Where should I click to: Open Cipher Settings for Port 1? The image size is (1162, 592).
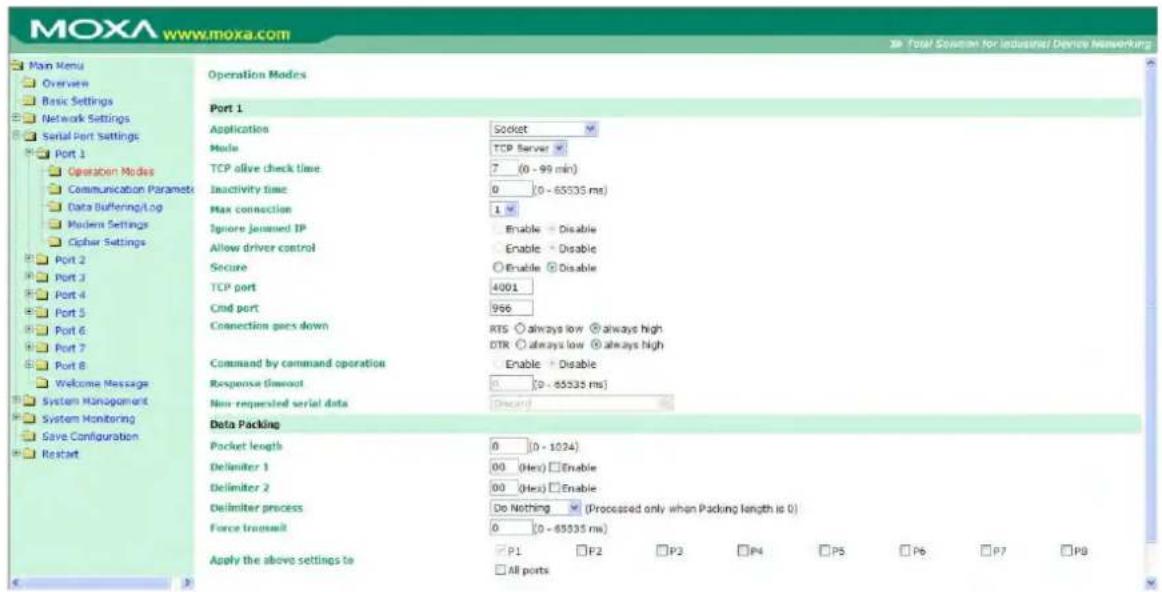coord(107,242)
